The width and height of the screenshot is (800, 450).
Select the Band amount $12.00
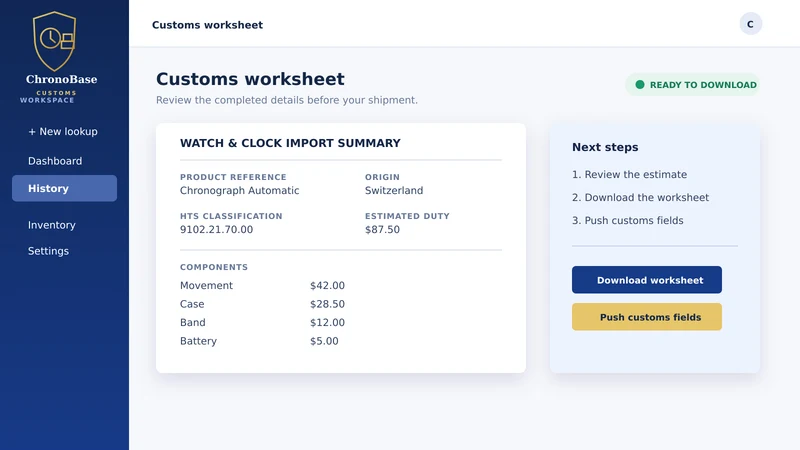point(328,322)
